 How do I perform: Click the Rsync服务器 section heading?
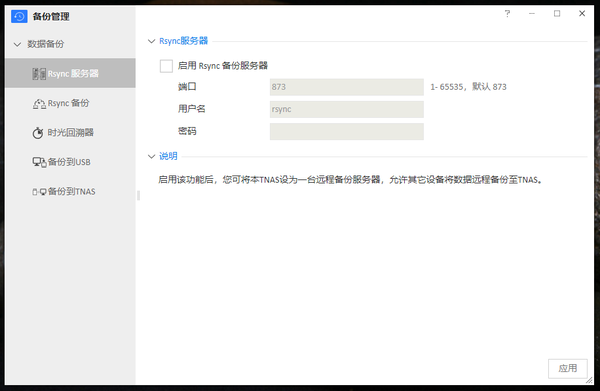(x=184, y=41)
